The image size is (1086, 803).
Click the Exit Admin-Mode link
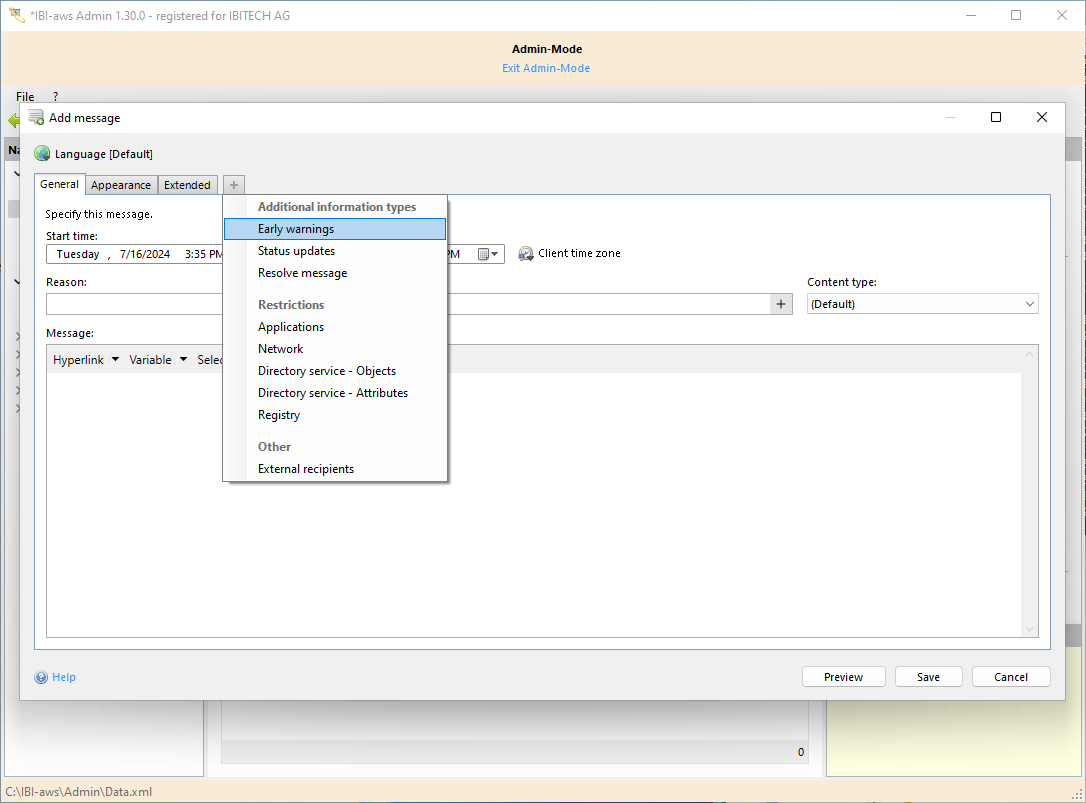(545, 68)
